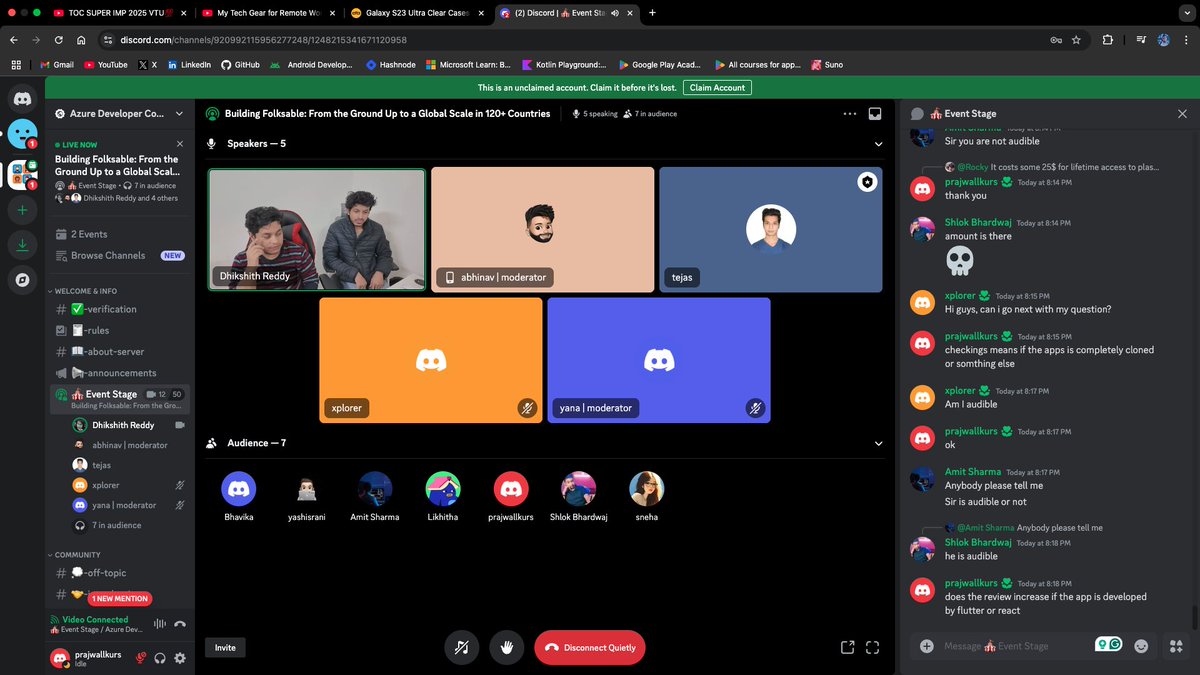Viewport: 1200px width, 675px height.
Task: Open more options ellipsis in stage header
Action: tap(850, 114)
